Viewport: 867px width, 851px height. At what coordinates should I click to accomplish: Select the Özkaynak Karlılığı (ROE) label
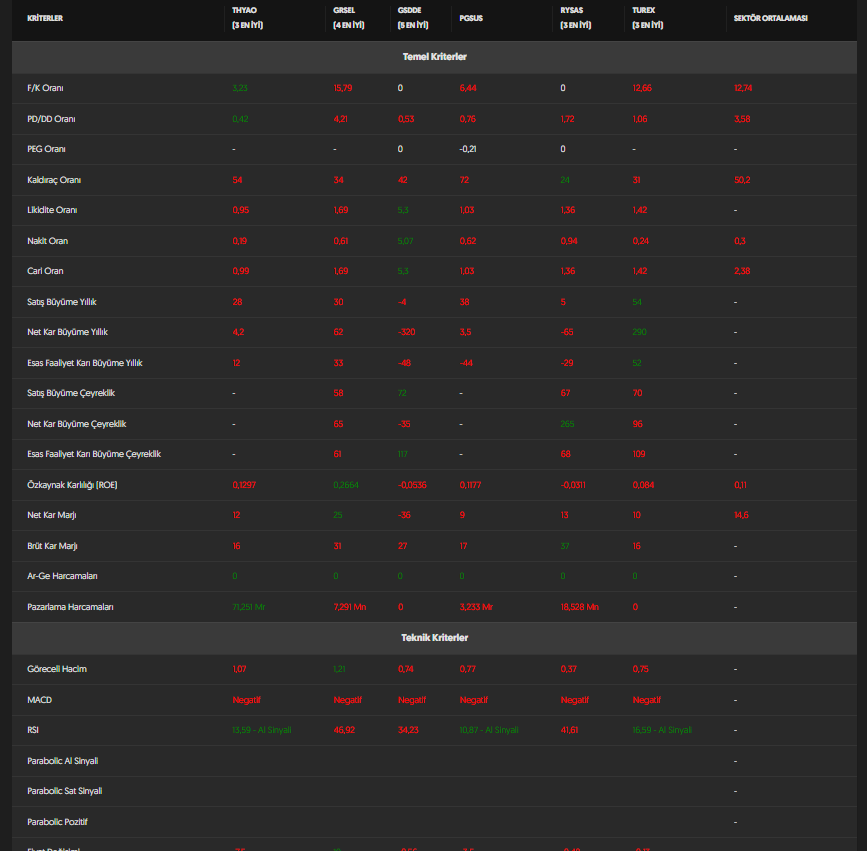coord(72,485)
